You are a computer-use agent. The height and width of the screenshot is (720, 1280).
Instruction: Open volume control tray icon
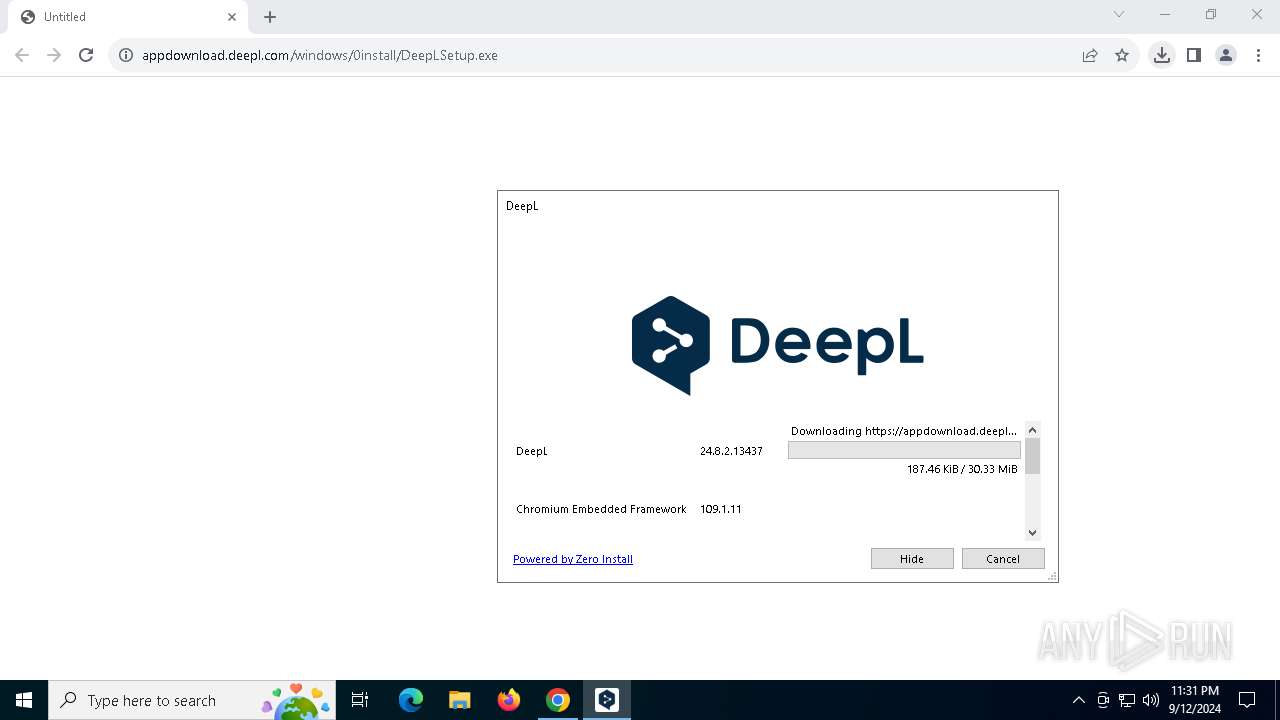pyautogui.click(x=1151, y=700)
